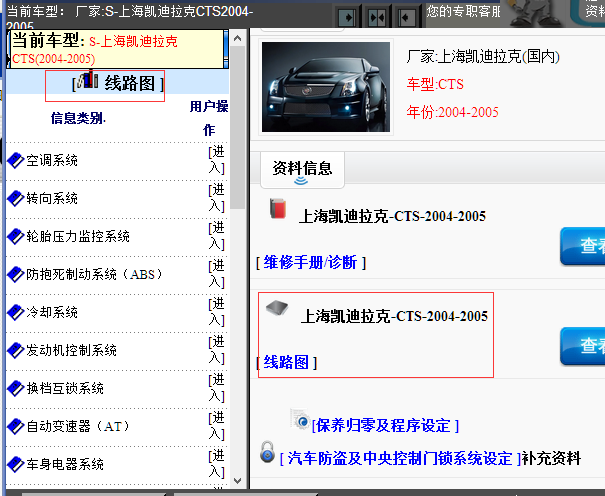Select the 发动机控制系统 row text
605x496 pixels.
[x=71, y=350]
